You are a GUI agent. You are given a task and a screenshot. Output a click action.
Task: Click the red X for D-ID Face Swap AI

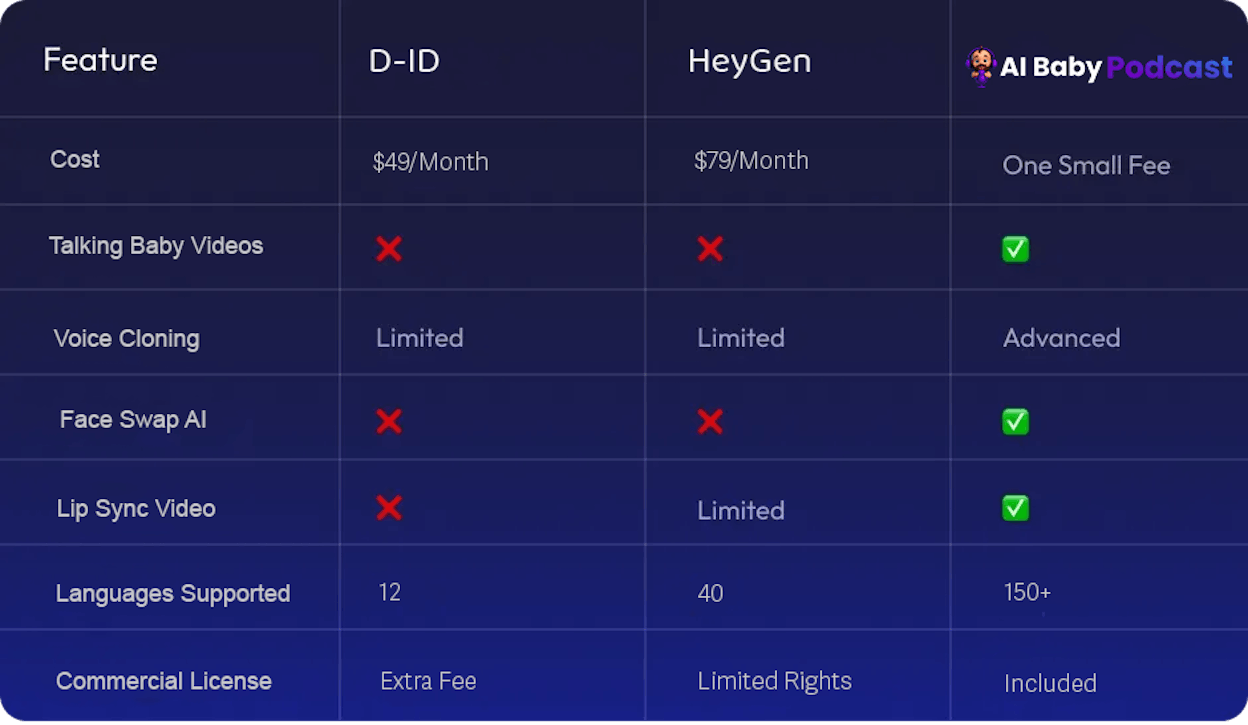(389, 422)
